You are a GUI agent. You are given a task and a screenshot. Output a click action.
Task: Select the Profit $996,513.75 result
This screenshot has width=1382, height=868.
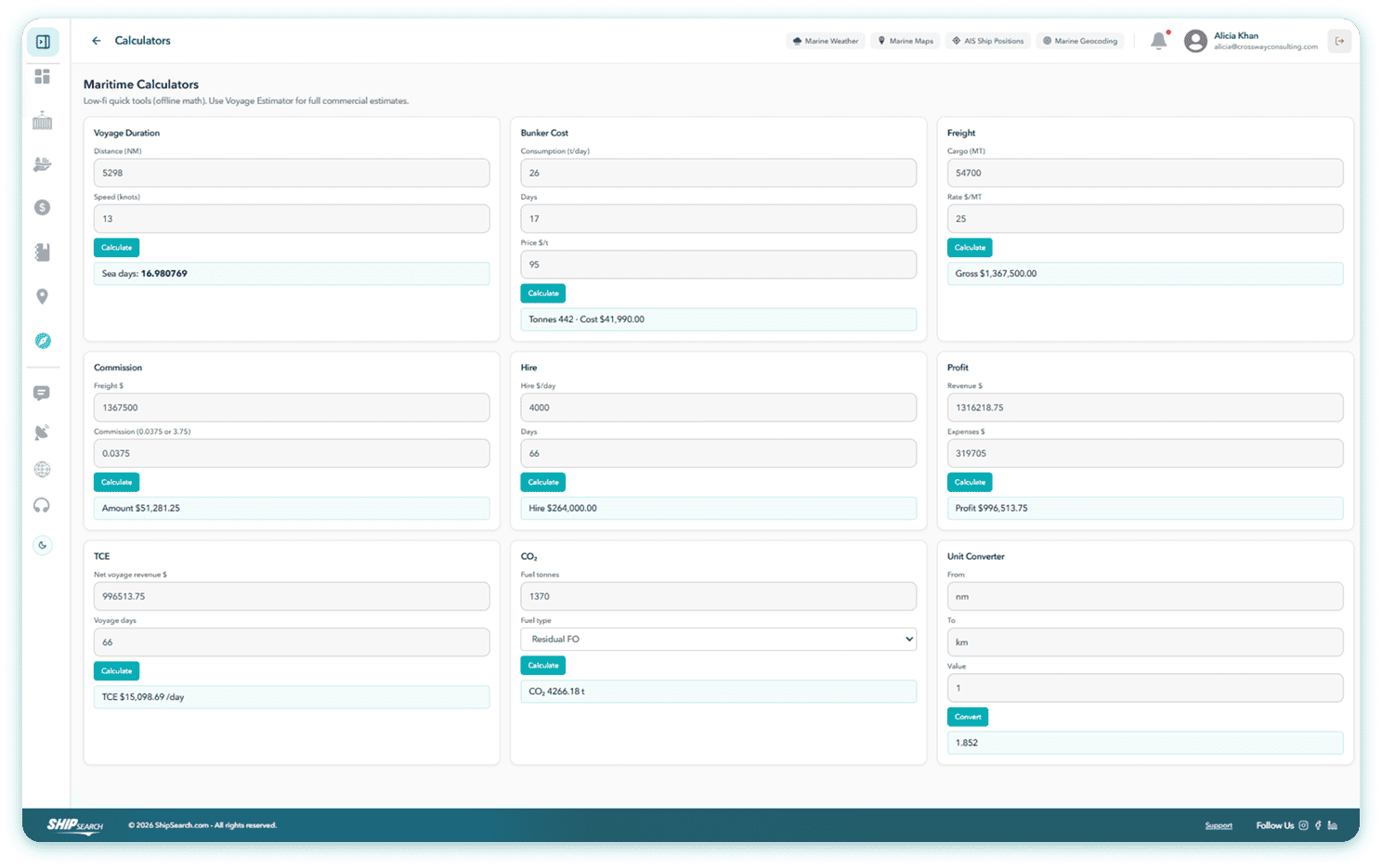(1145, 509)
